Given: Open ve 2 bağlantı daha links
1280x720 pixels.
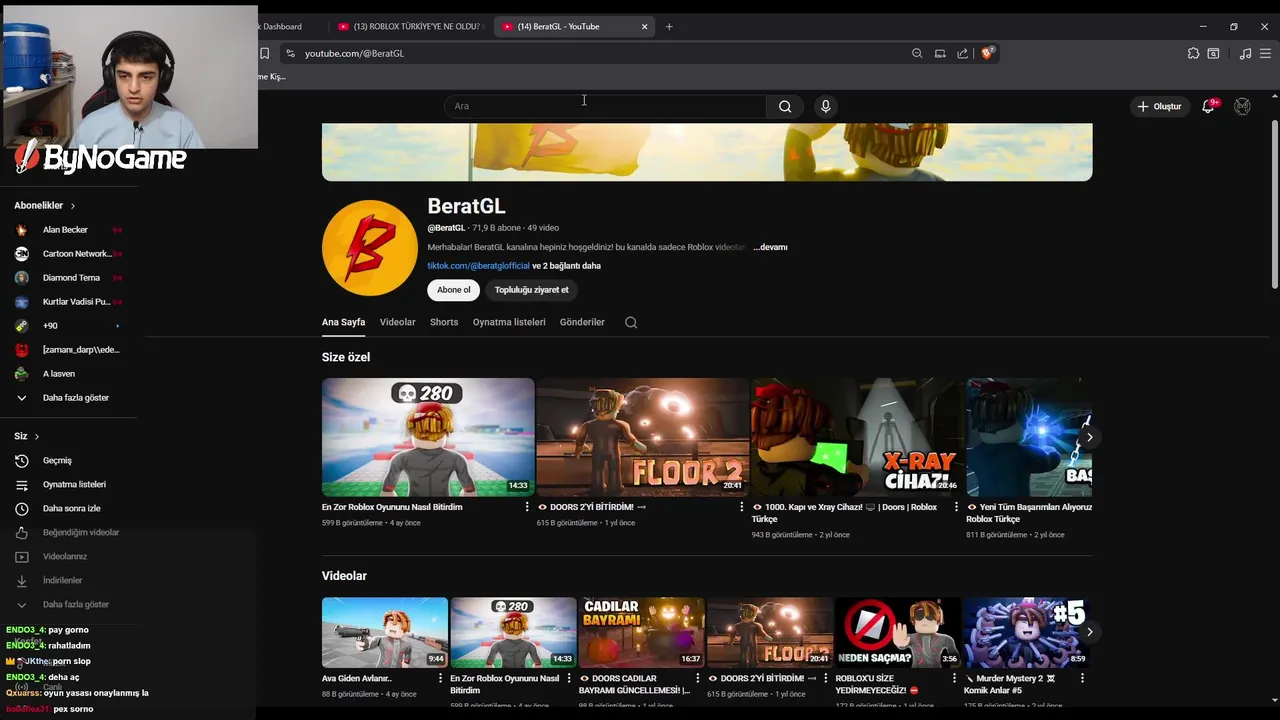Looking at the screenshot, I should (566, 266).
